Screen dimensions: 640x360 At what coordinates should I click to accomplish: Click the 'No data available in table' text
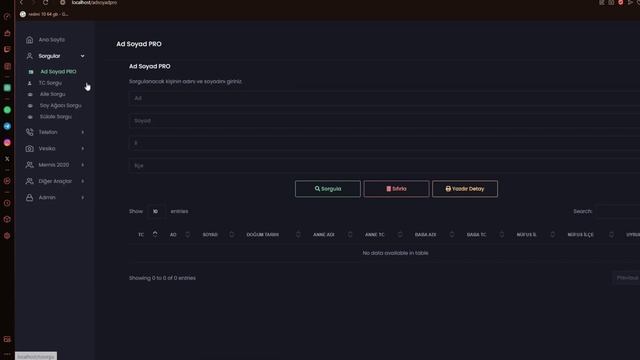click(396, 253)
